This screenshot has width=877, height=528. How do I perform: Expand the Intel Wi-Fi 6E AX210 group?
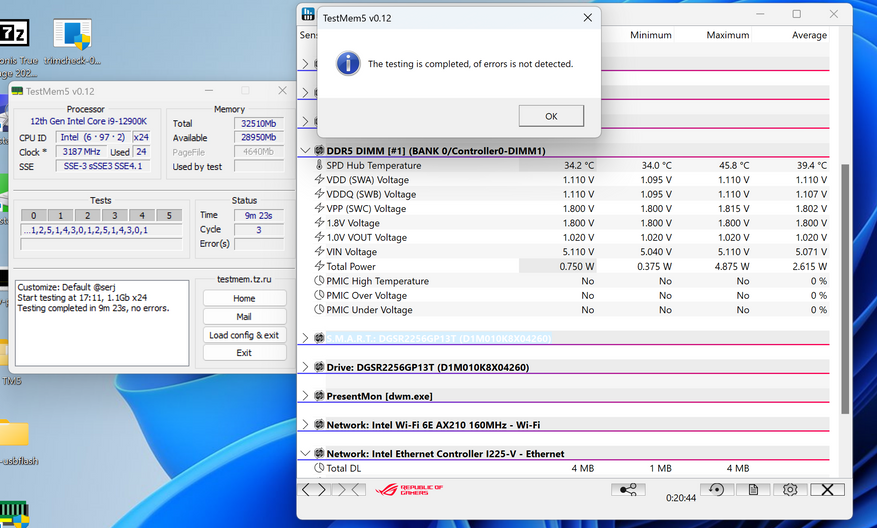coord(306,425)
